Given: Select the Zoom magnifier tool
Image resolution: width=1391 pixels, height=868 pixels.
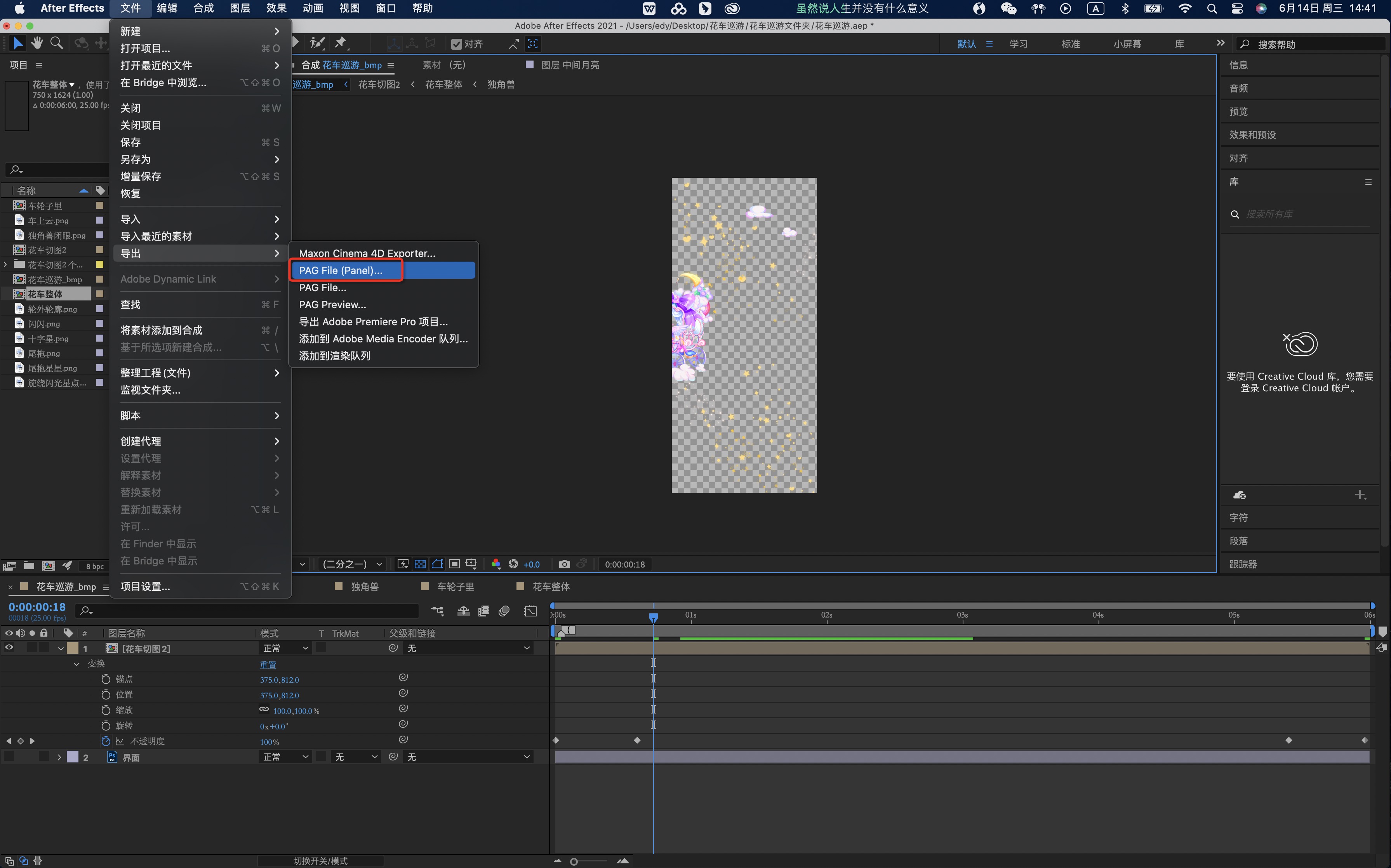Looking at the screenshot, I should [x=56, y=43].
